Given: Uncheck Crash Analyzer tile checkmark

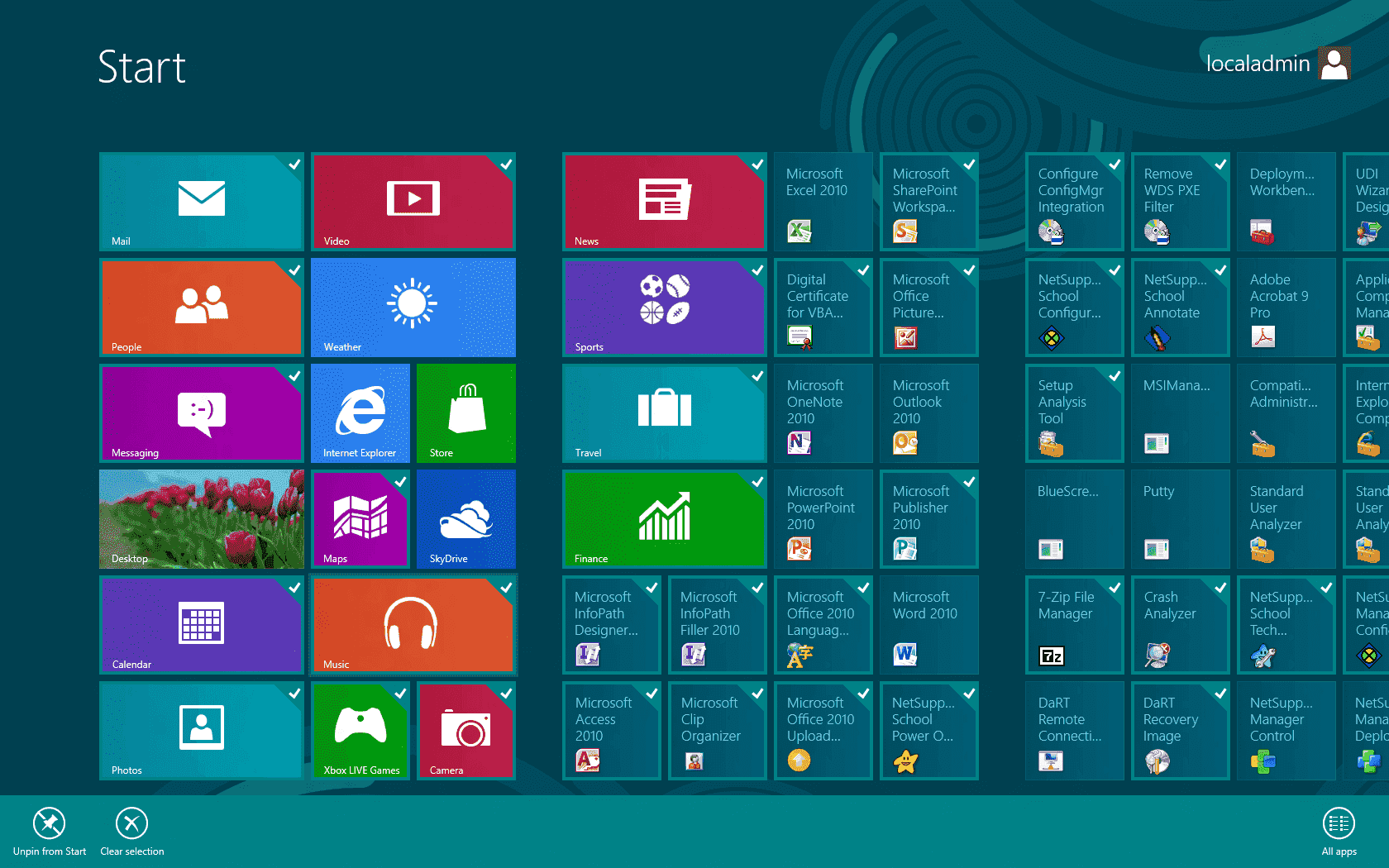Looking at the screenshot, I should [x=1220, y=587].
